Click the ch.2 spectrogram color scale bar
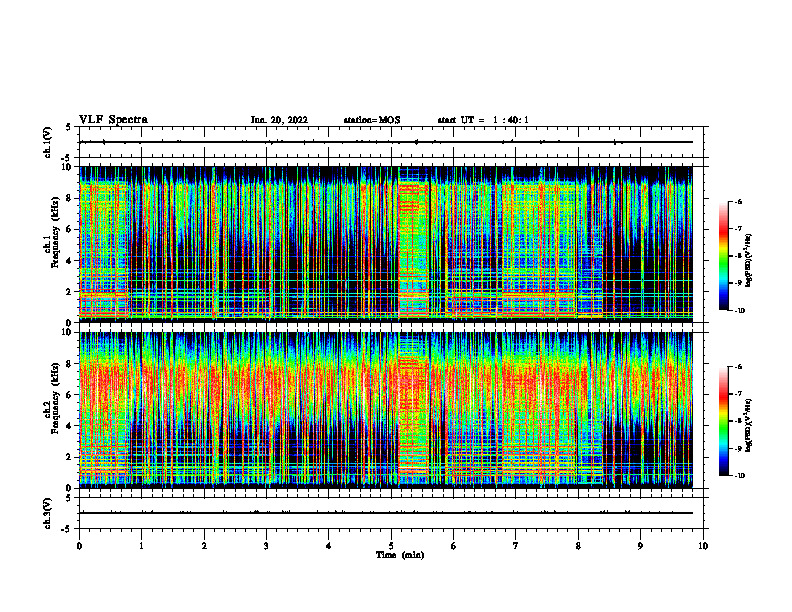Image resolution: width=792 pixels, height=612 pixels. coord(723,421)
